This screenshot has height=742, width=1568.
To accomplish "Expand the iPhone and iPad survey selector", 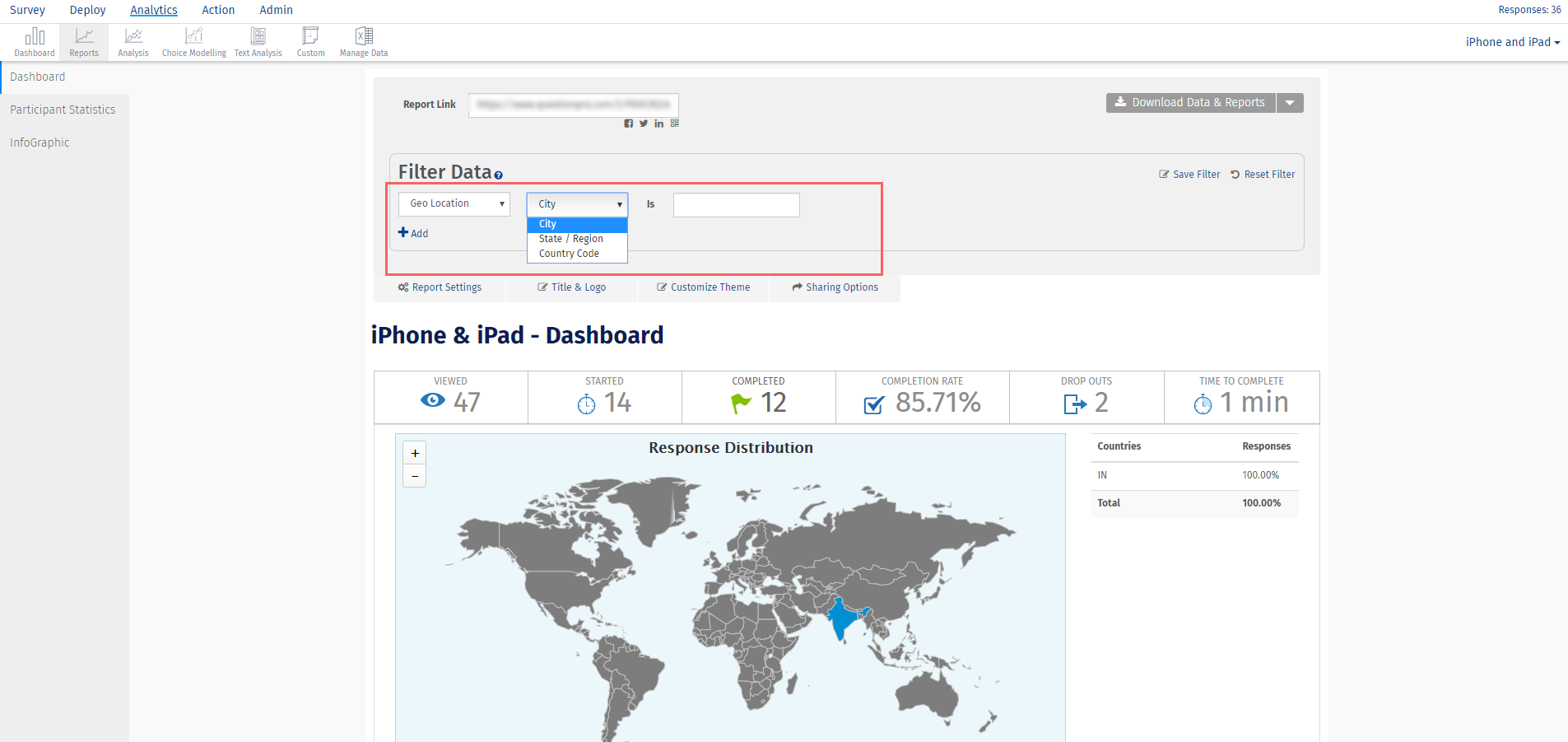I will click(x=1511, y=41).
